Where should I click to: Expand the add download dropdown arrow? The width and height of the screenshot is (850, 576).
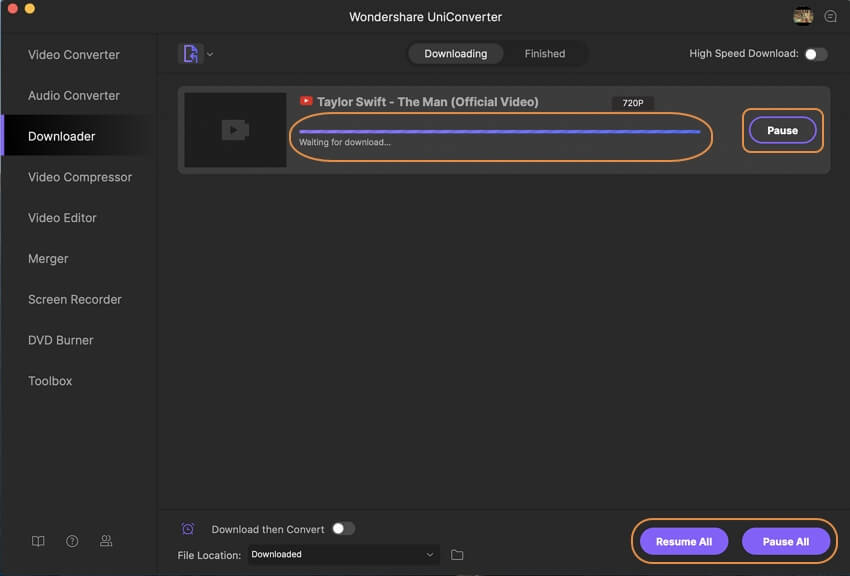pos(210,54)
